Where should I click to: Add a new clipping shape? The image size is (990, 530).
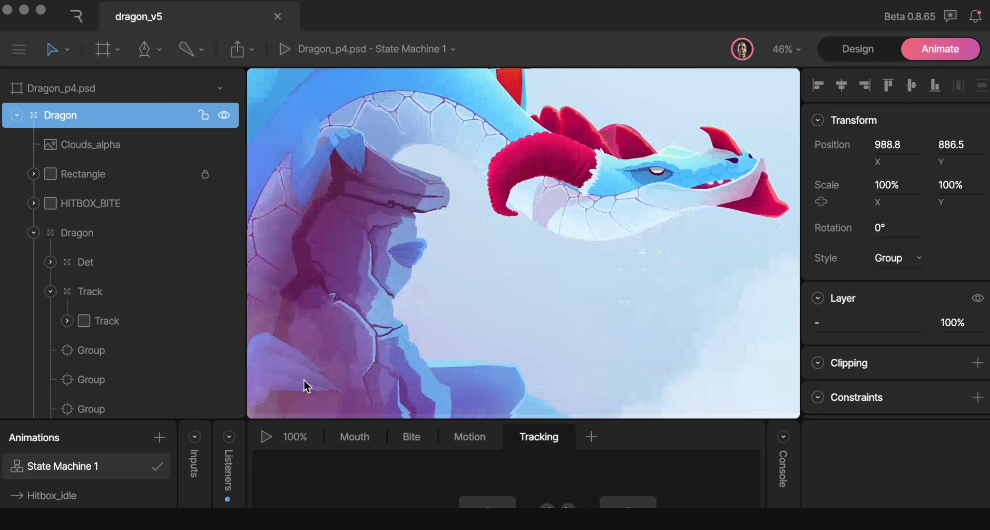tap(977, 363)
